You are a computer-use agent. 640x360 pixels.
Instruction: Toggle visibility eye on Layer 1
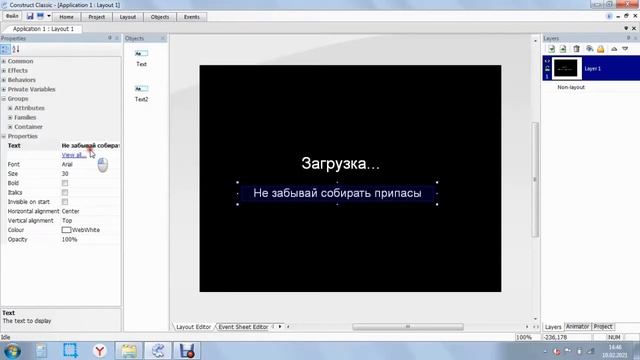(x=547, y=61)
